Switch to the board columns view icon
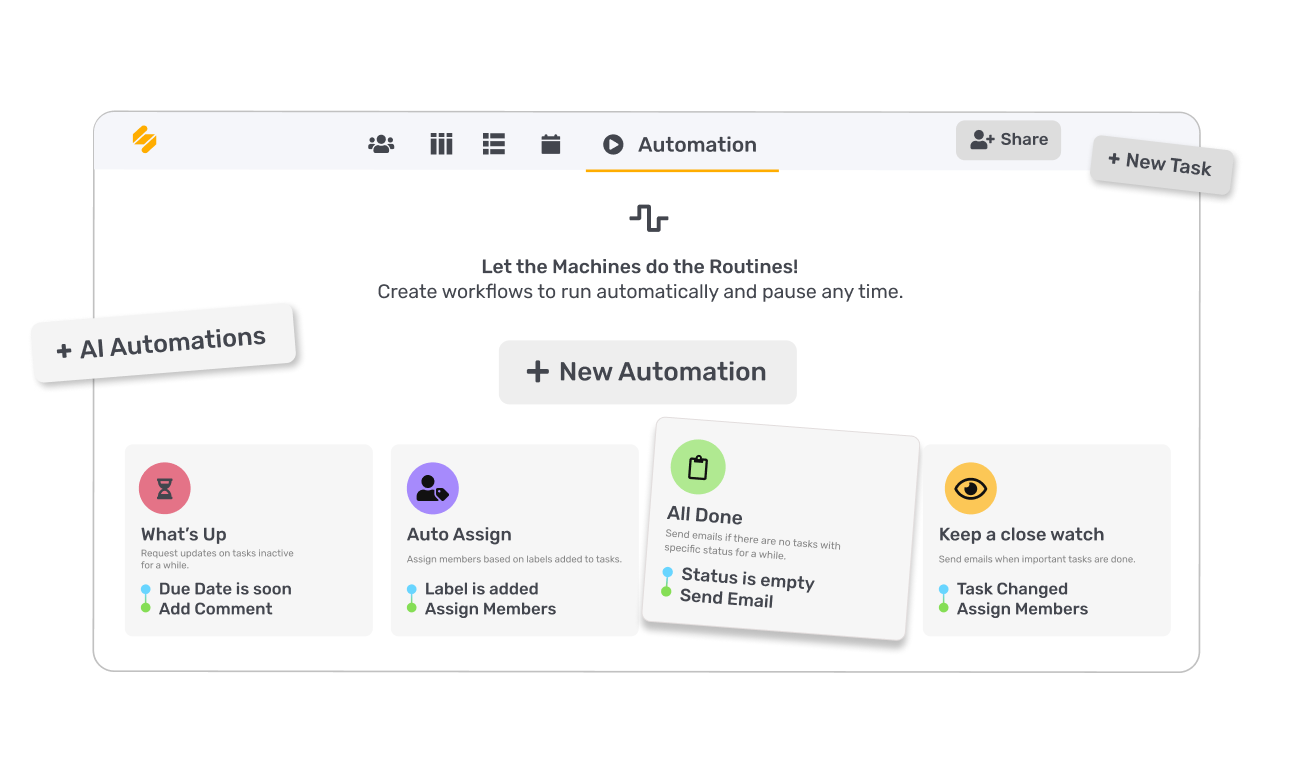Image resolution: width=1292 pixels, height=772 pixels. pyautogui.click(x=441, y=144)
